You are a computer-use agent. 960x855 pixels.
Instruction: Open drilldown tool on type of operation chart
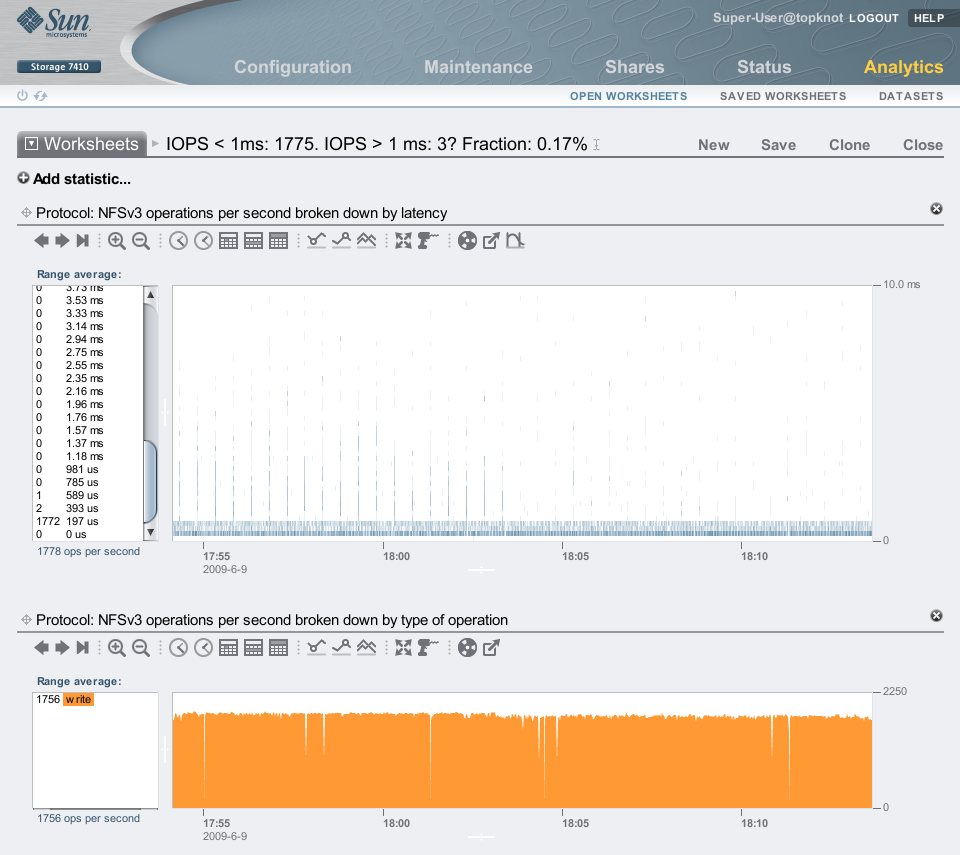coord(428,648)
